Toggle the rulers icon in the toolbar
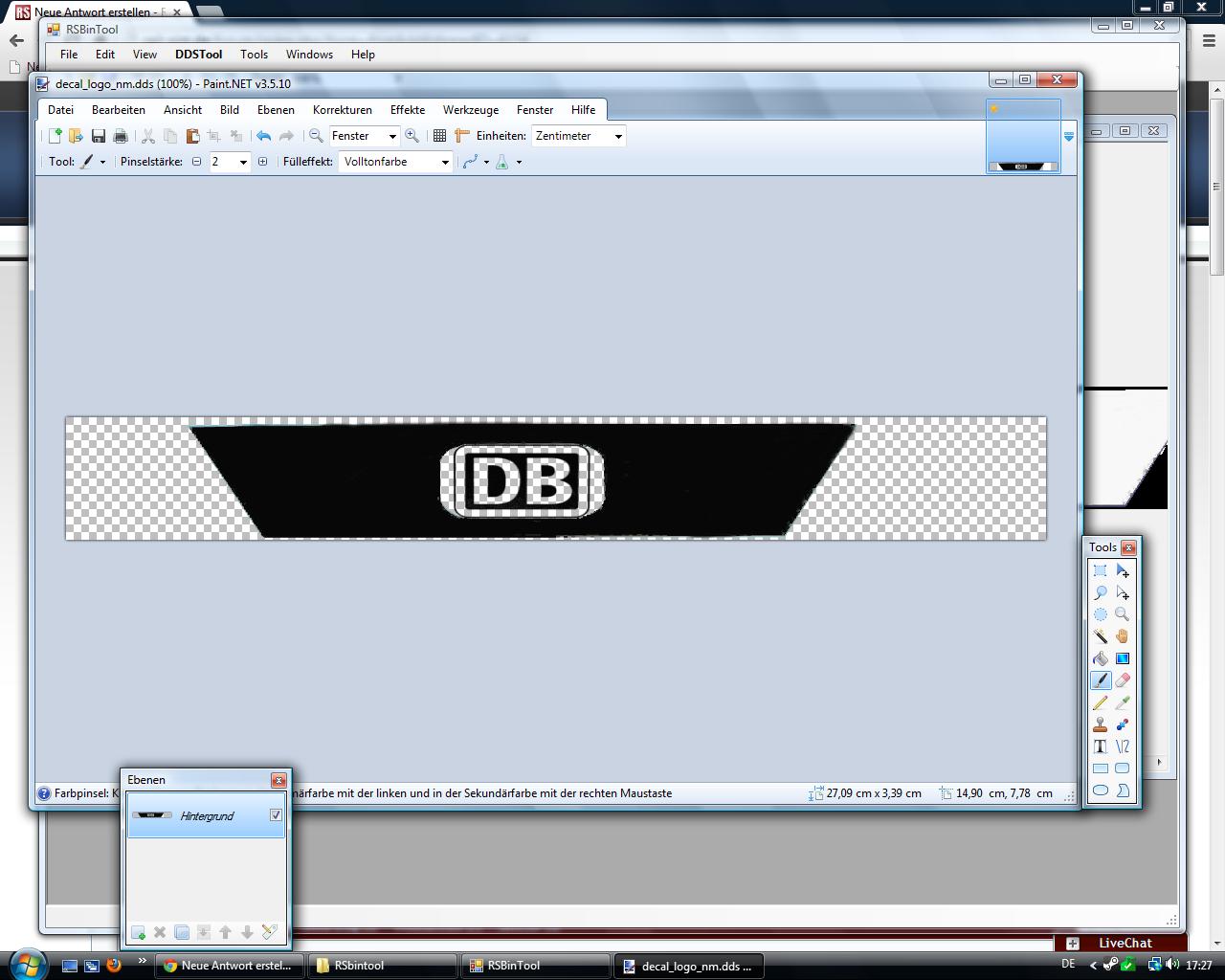The height and width of the screenshot is (980, 1225). (462, 136)
